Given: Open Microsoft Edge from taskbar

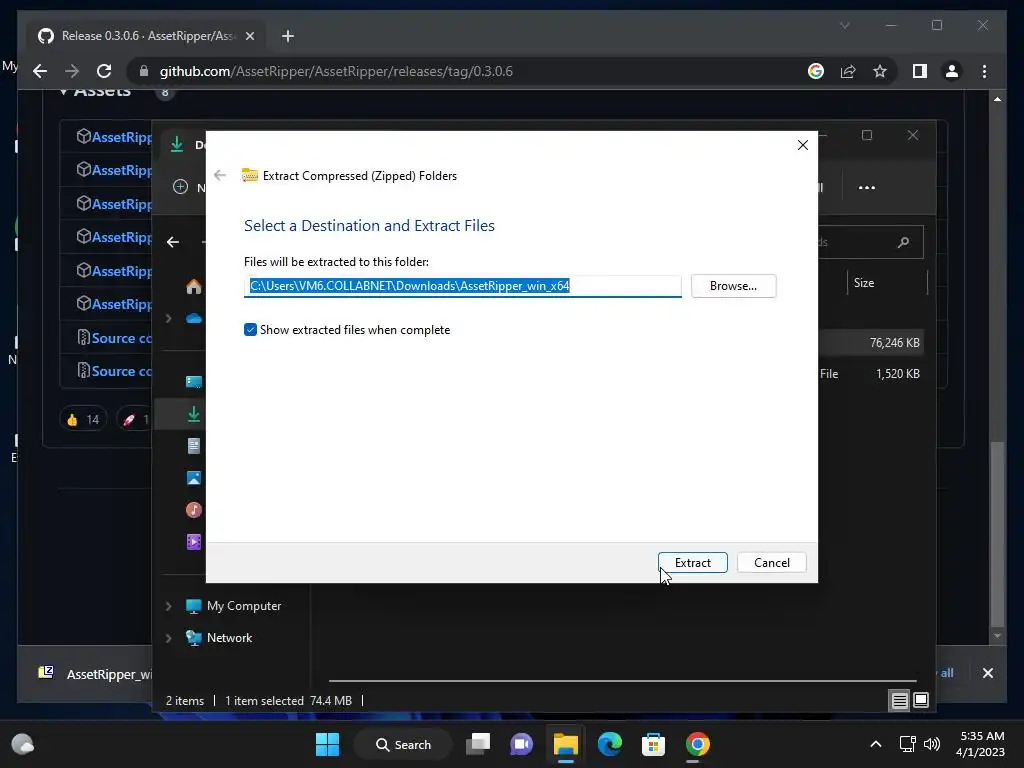Looking at the screenshot, I should [609, 744].
